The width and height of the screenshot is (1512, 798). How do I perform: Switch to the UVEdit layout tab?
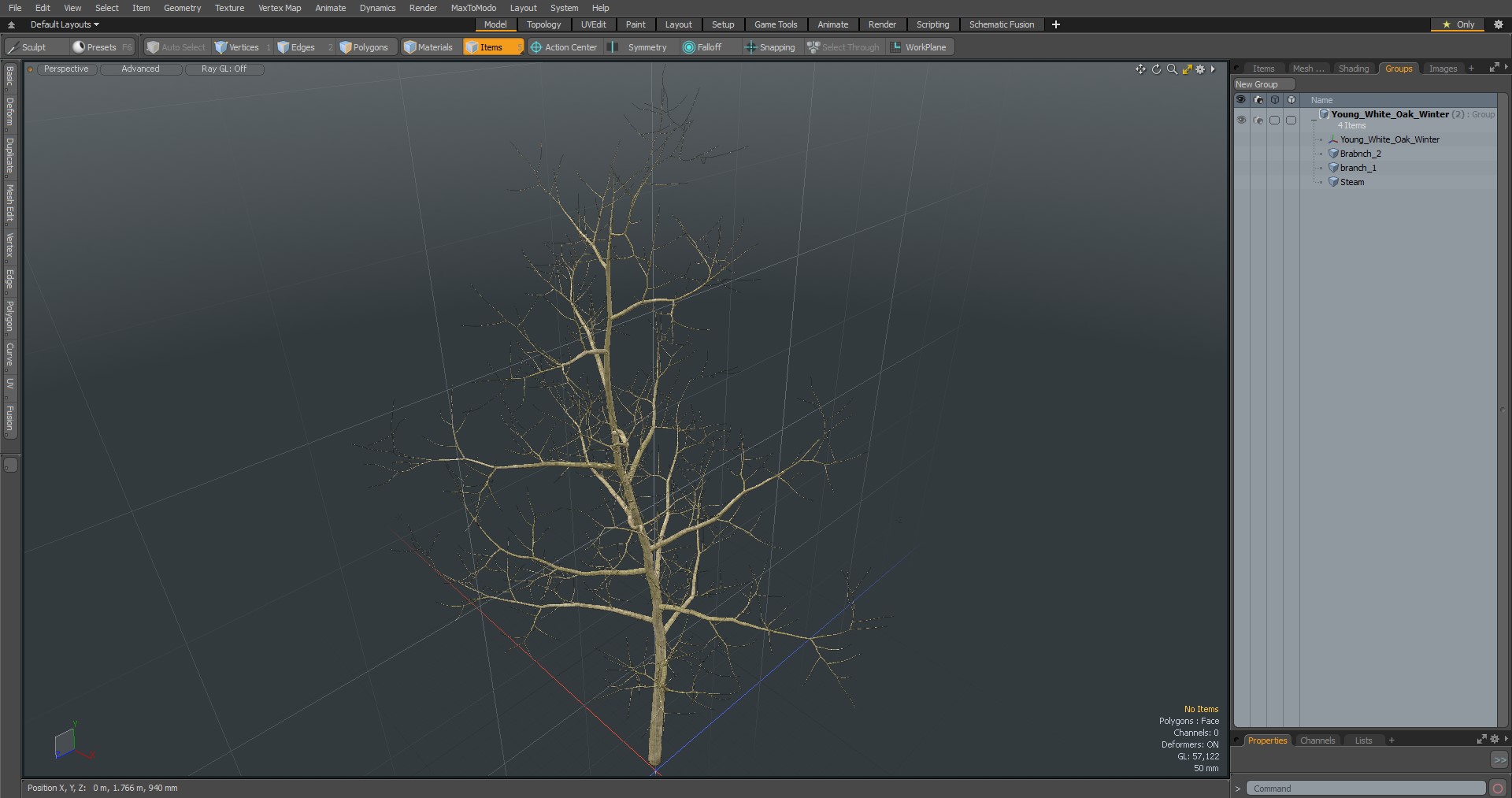pyautogui.click(x=593, y=24)
